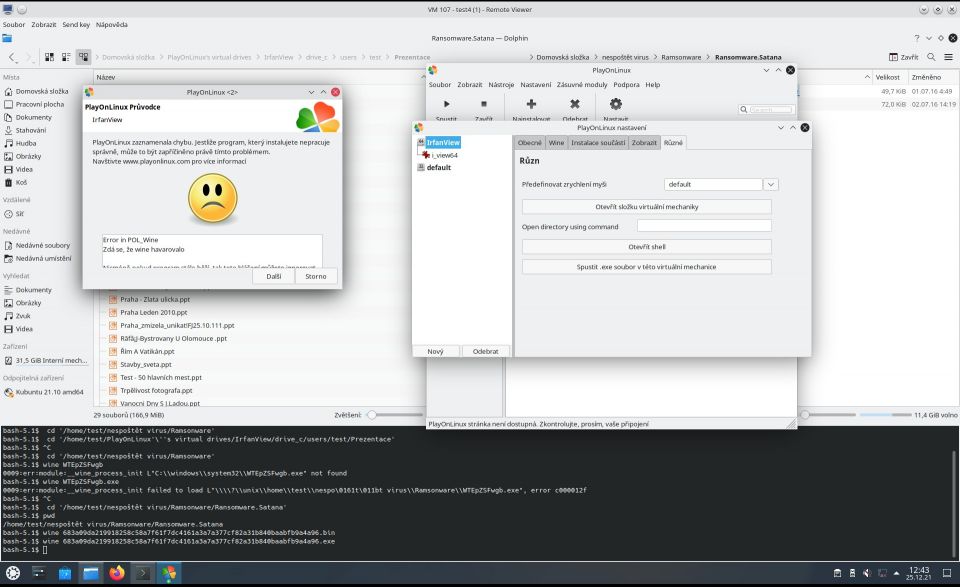Click the Zavřít stop icon in PlayOnLinux toolbar

coord(484,104)
